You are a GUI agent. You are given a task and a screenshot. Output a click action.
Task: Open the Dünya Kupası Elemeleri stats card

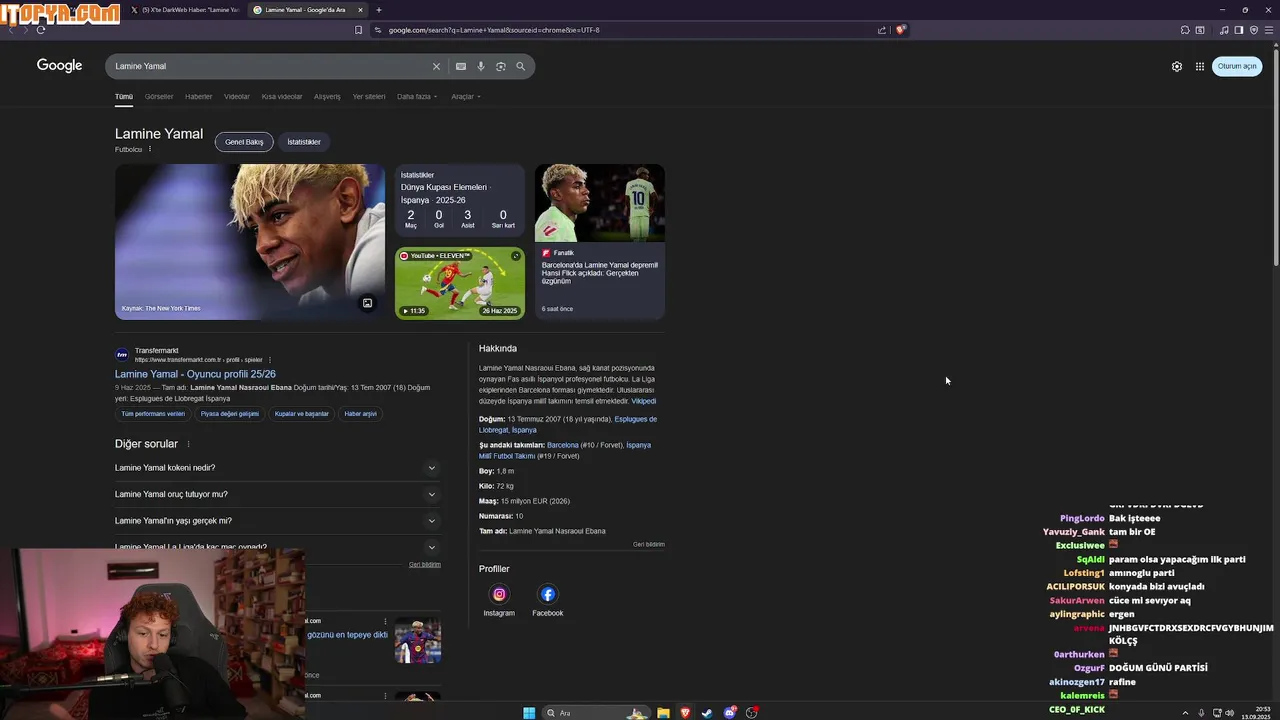460,201
